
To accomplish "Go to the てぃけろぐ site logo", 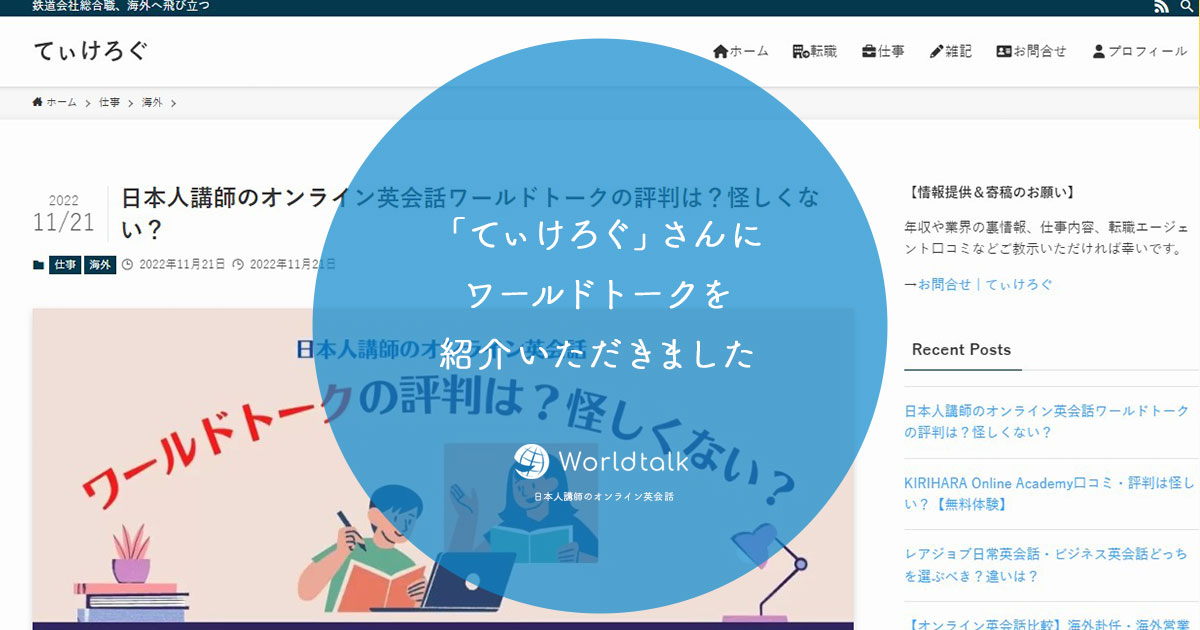I will pos(91,50).
